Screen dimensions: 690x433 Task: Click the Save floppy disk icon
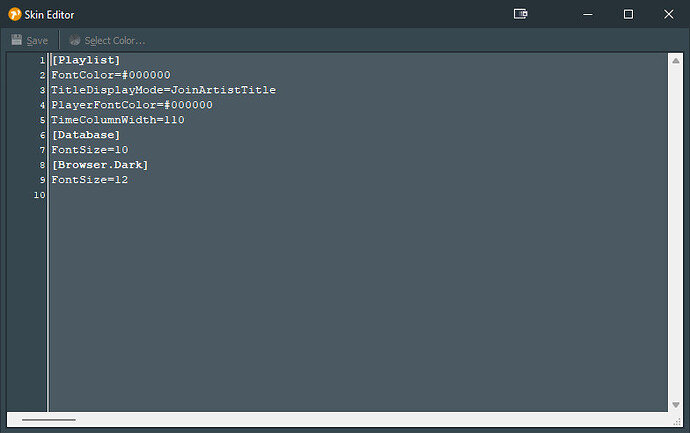coord(17,40)
